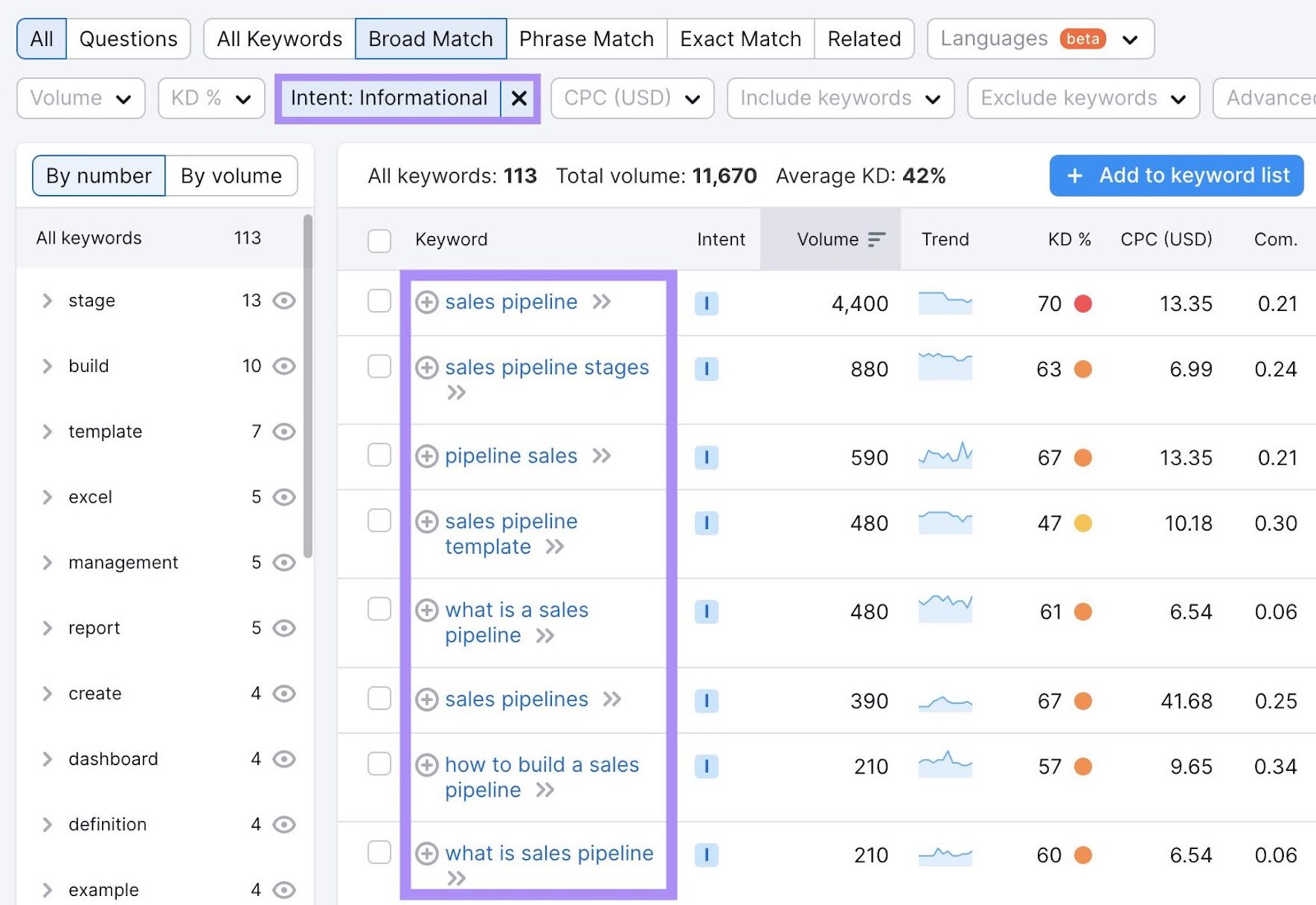Click the Add to keyword list button
Viewport: 1316px width, 905px height.
click(x=1175, y=175)
